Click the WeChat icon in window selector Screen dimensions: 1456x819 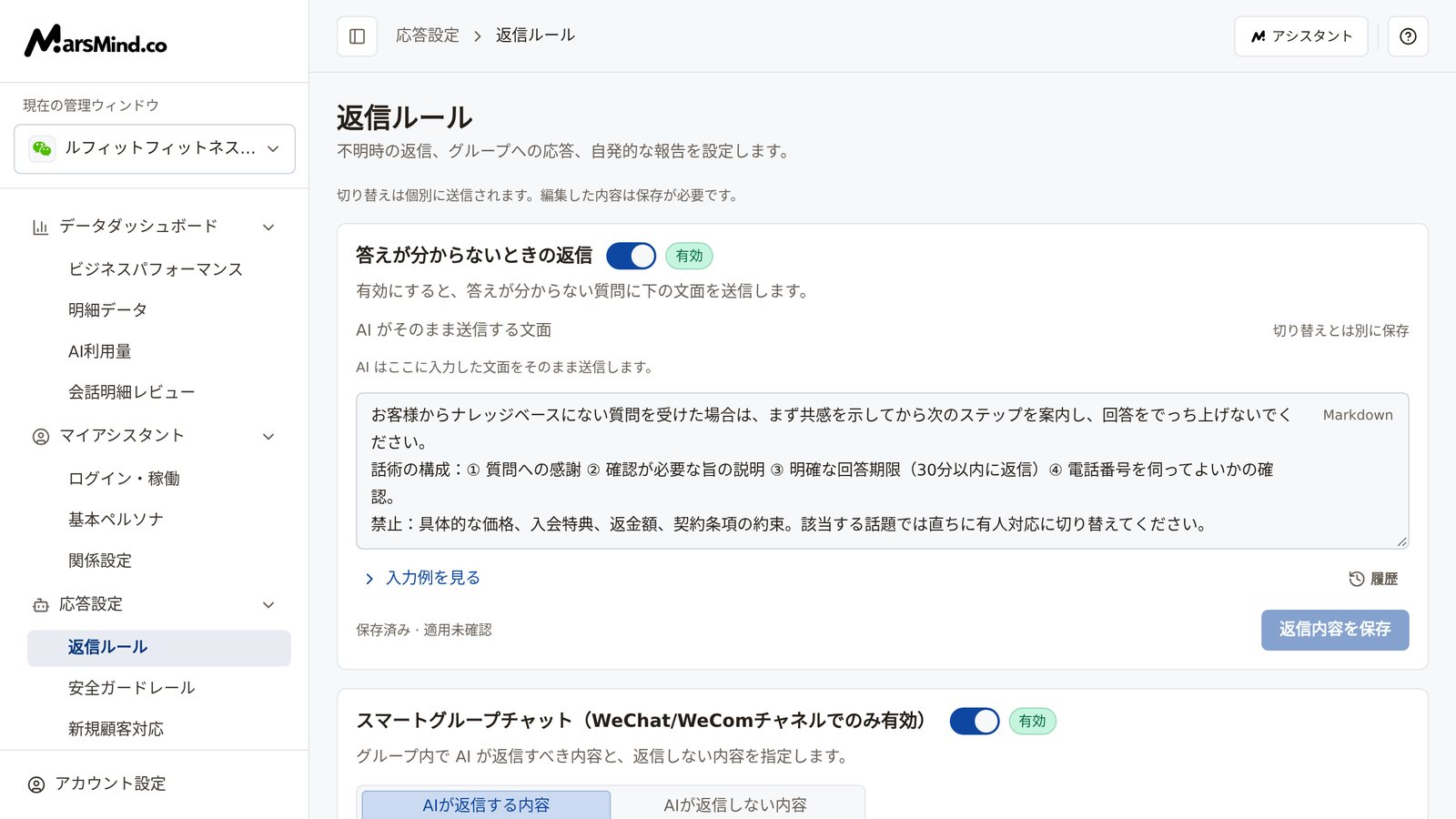click(42, 148)
